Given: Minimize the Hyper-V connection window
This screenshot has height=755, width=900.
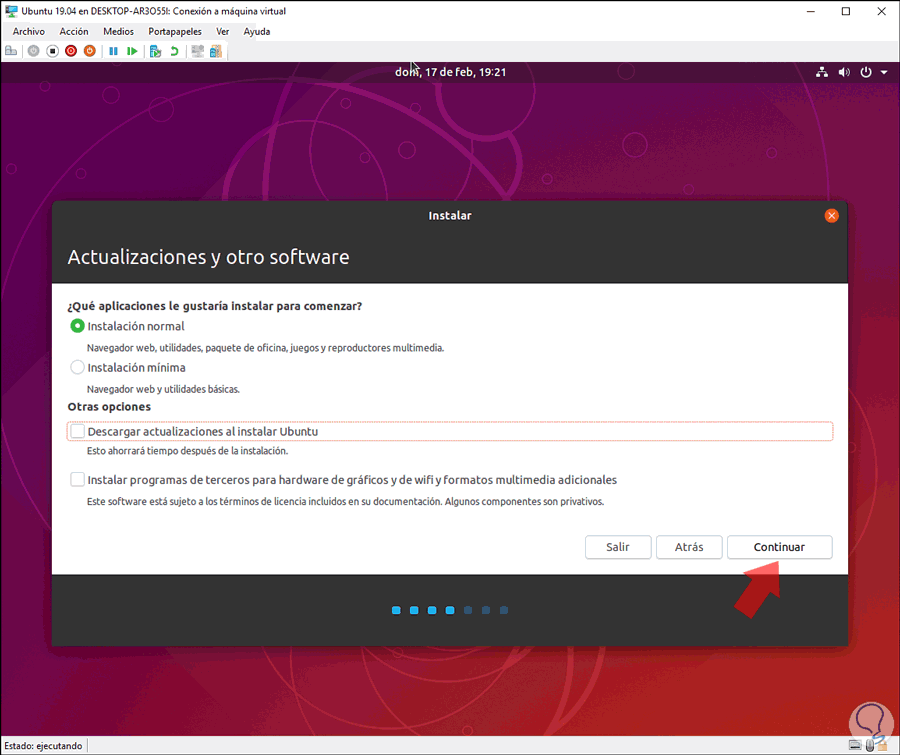Looking at the screenshot, I should tap(810, 11).
